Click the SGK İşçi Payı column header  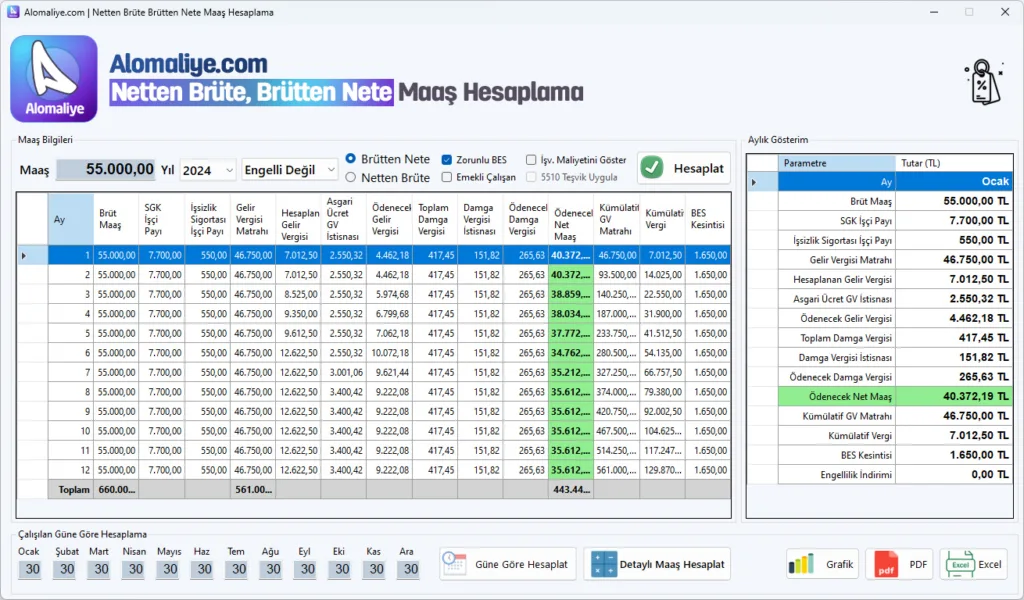coord(161,219)
